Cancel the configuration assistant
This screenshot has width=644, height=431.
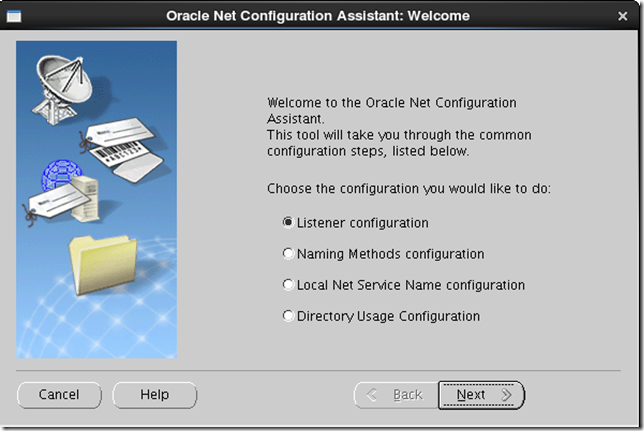pyautogui.click(x=59, y=395)
